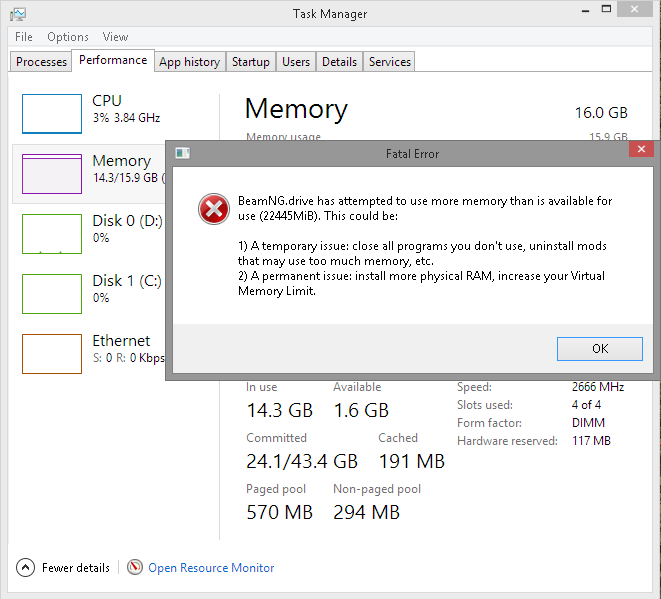Click the 'A temporary issue' message line
The width and height of the screenshot is (661, 599).
click(422, 246)
